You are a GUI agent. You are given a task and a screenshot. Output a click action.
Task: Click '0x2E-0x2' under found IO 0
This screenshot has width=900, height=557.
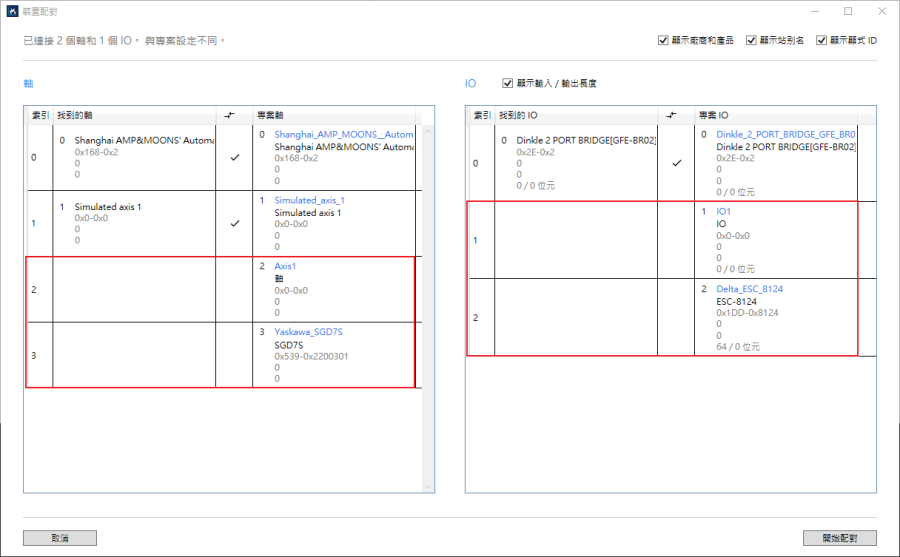tap(536, 152)
